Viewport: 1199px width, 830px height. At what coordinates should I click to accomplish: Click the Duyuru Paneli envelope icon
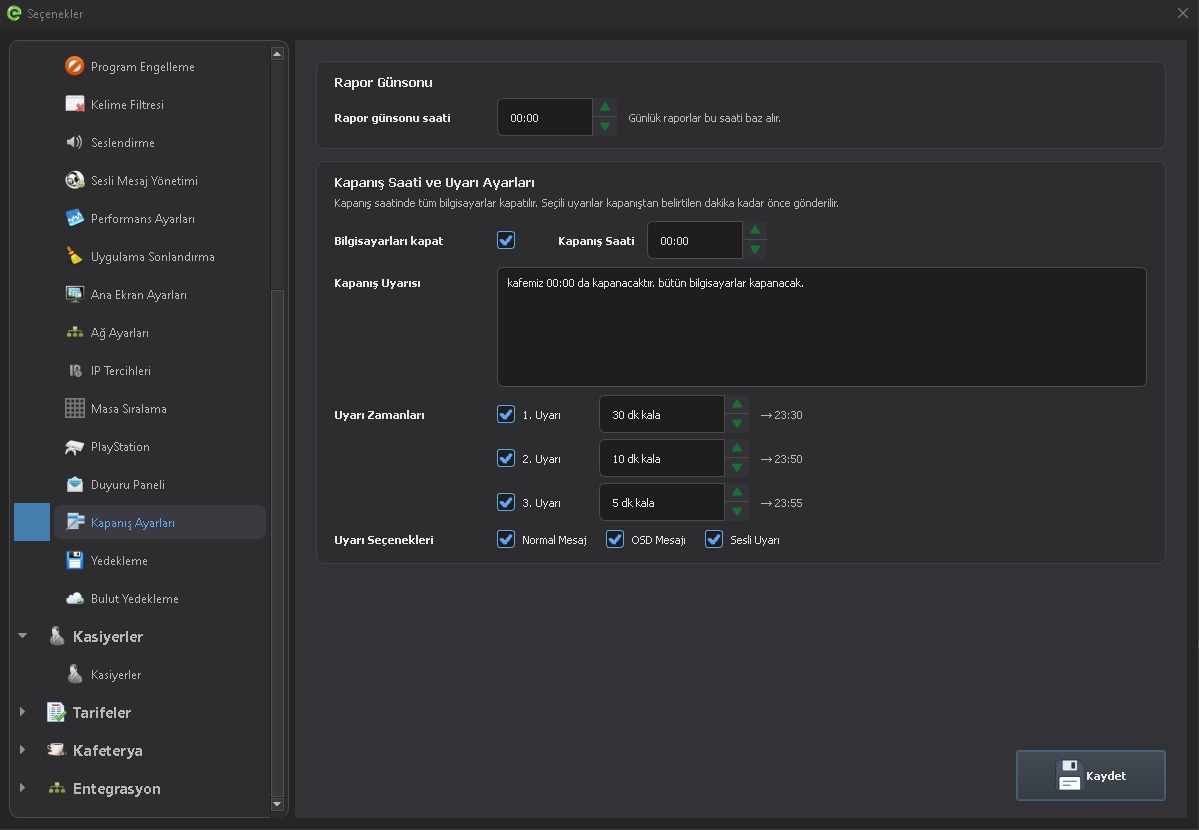[74, 484]
